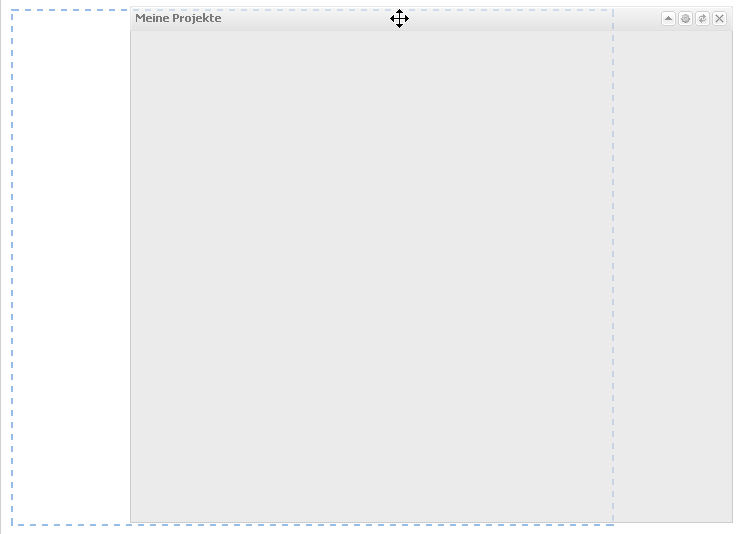Close the Meine Projekte panel
Viewport: 744px width, 534px height.
[719, 19]
